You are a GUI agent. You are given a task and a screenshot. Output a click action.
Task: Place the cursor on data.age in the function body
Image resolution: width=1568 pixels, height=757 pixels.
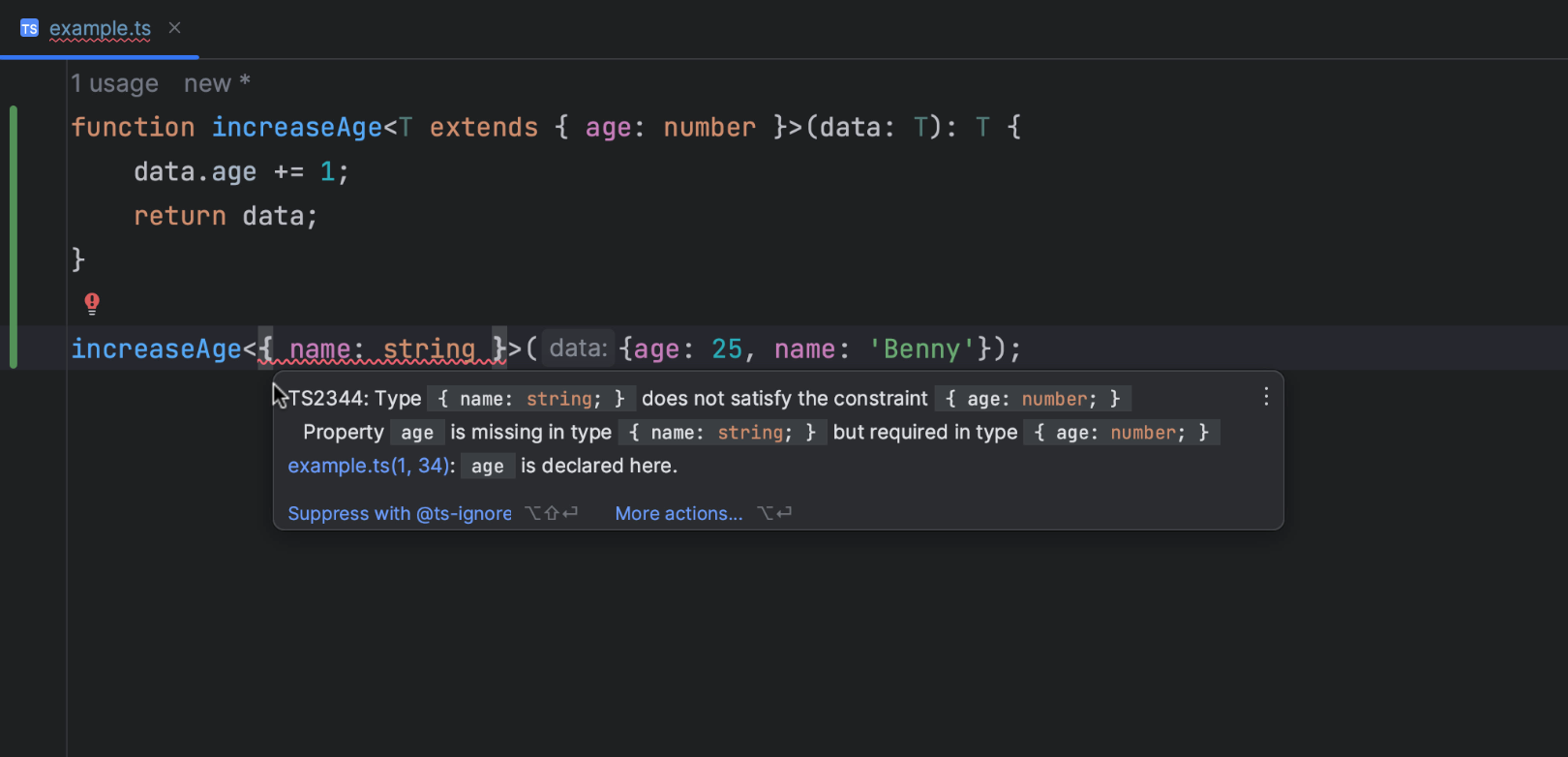(195, 172)
